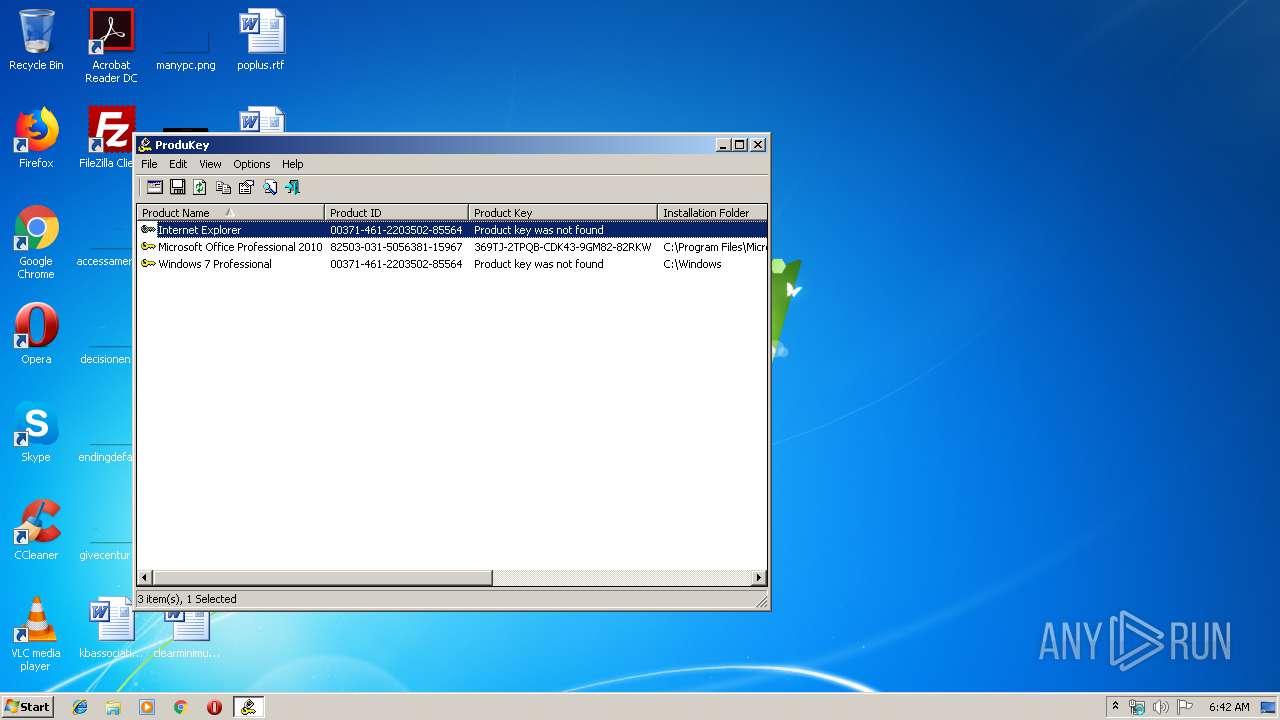Click the Find toolbar icon
Screen dimensions: 1280x720
269,187
